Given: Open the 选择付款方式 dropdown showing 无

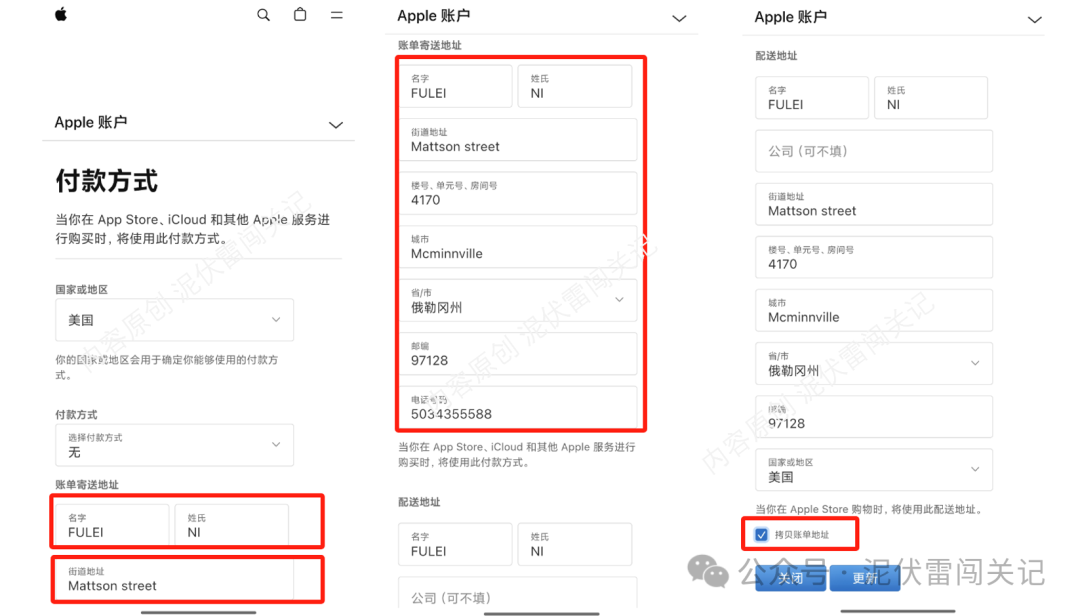Looking at the screenshot, I should (x=174, y=445).
